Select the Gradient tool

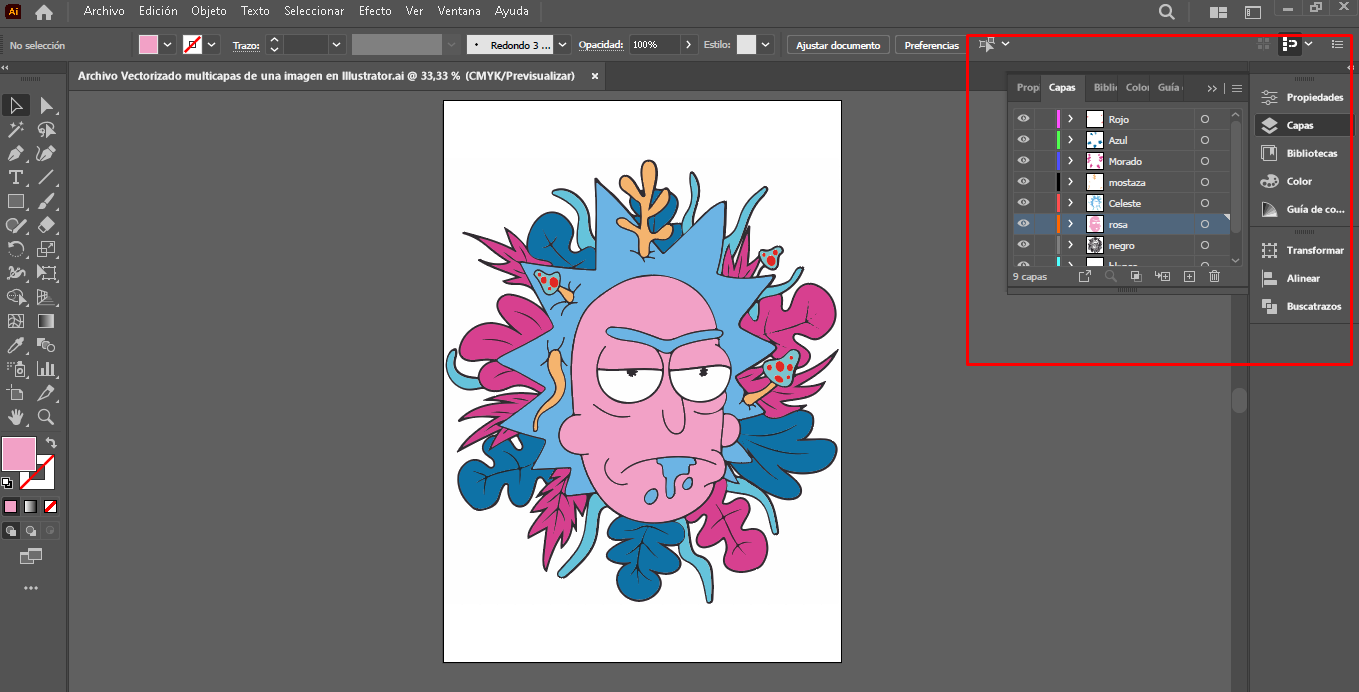click(46, 321)
